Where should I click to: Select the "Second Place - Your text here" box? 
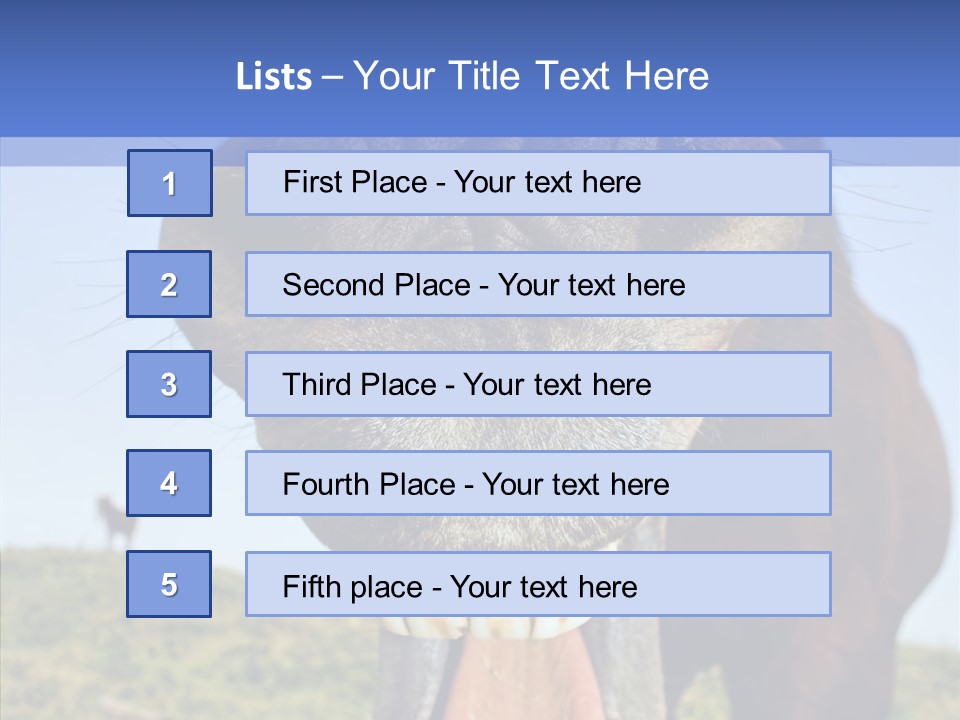click(538, 284)
